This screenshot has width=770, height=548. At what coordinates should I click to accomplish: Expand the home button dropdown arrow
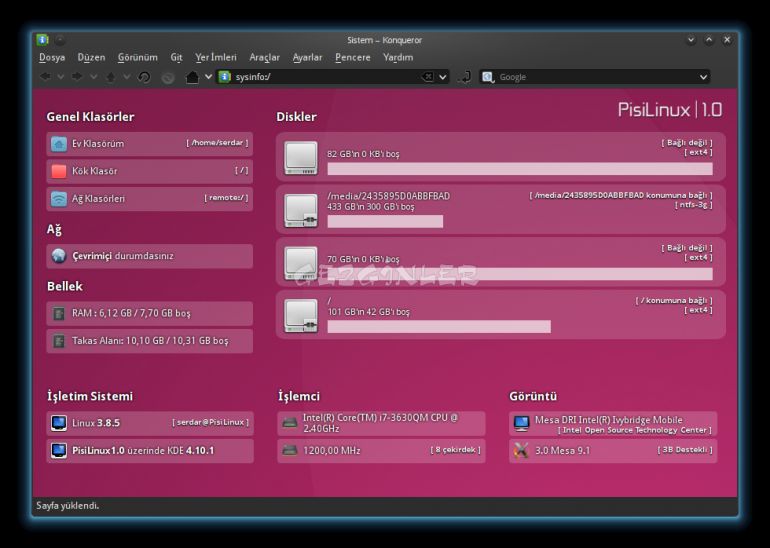point(208,77)
